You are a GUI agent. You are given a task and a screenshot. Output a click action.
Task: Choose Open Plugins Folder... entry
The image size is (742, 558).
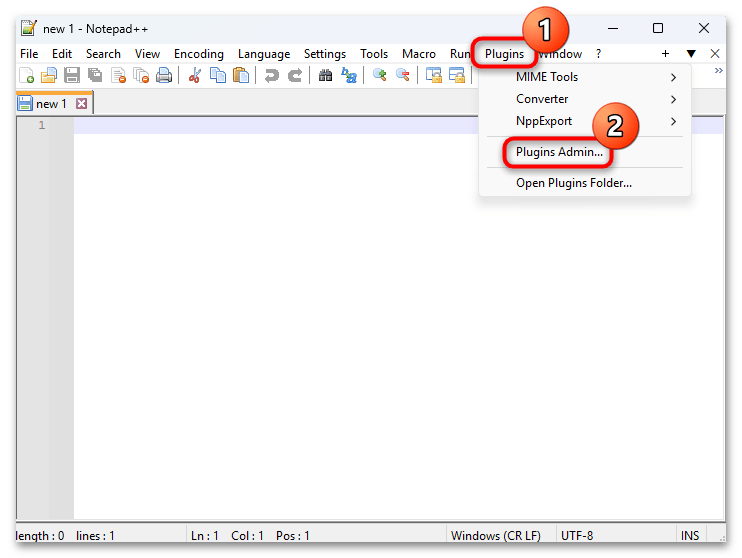(x=585, y=183)
